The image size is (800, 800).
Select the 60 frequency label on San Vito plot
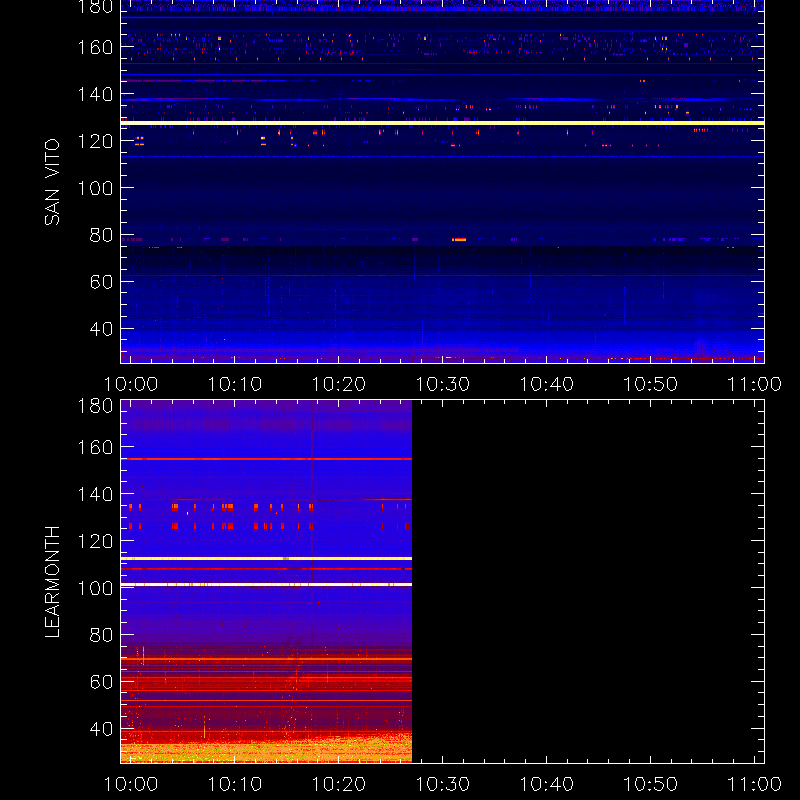[x=101, y=282]
